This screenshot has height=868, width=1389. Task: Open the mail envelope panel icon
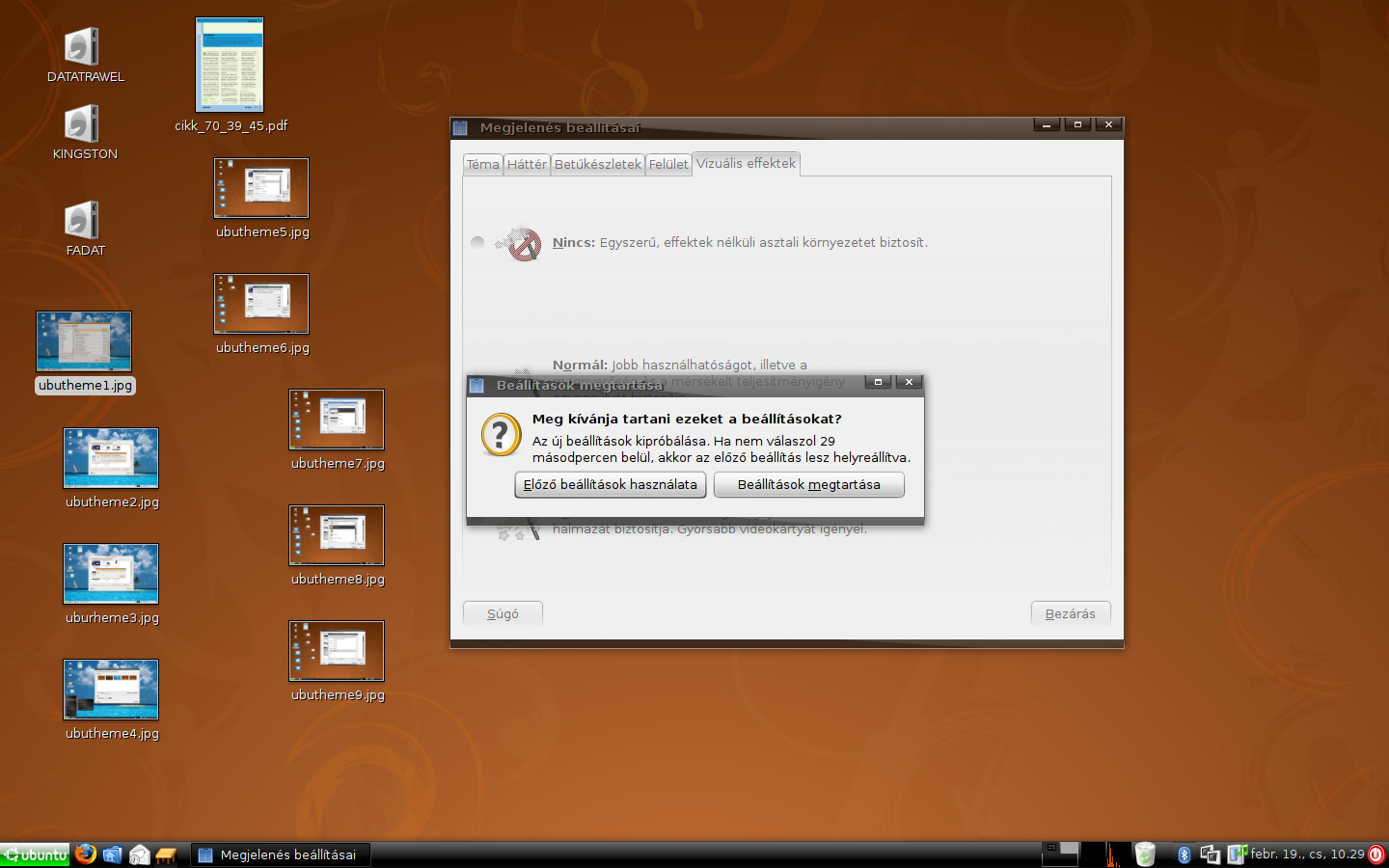tap(140, 854)
